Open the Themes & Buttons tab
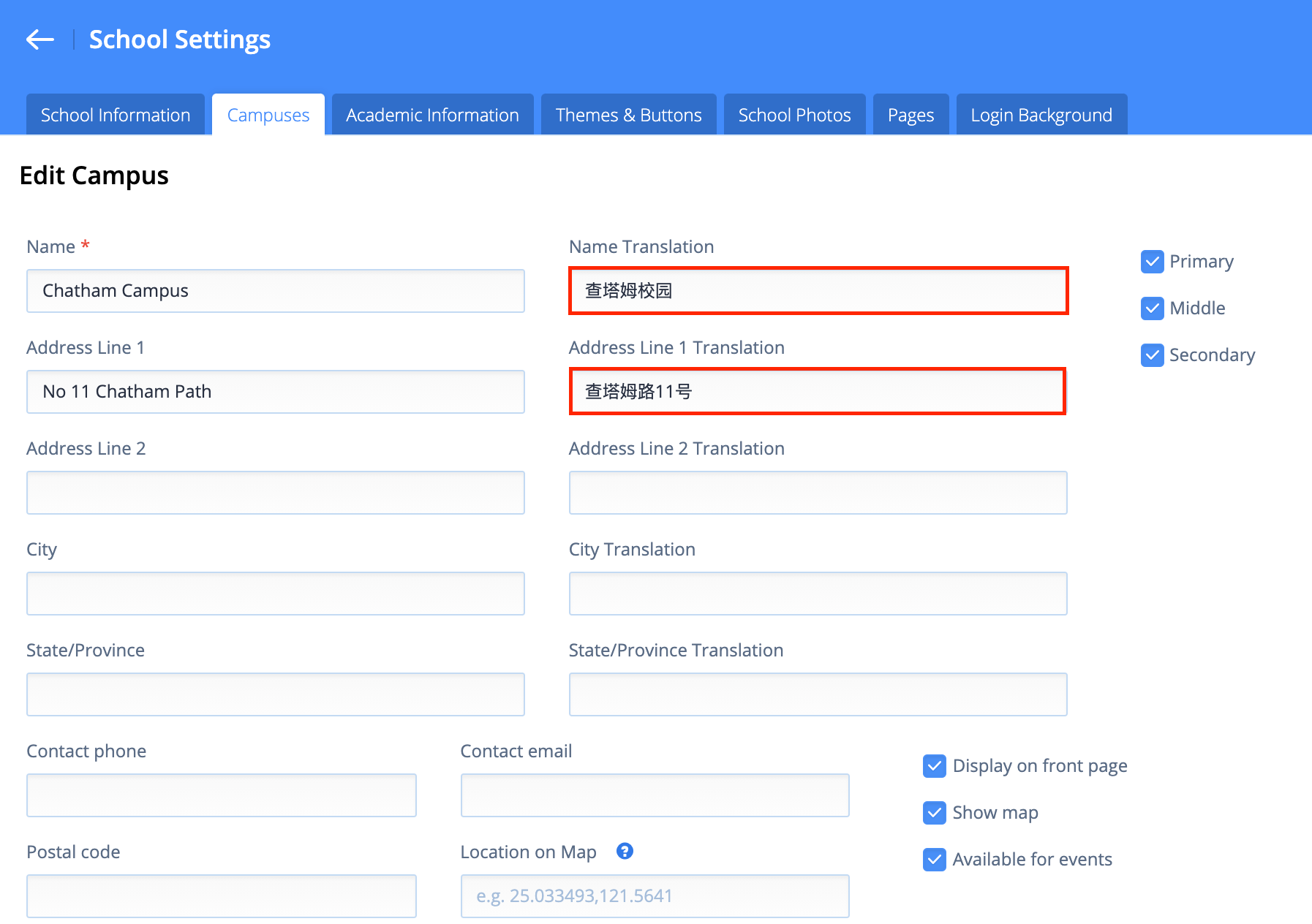Screen dimensions: 1312x924 tap(628, 115)
